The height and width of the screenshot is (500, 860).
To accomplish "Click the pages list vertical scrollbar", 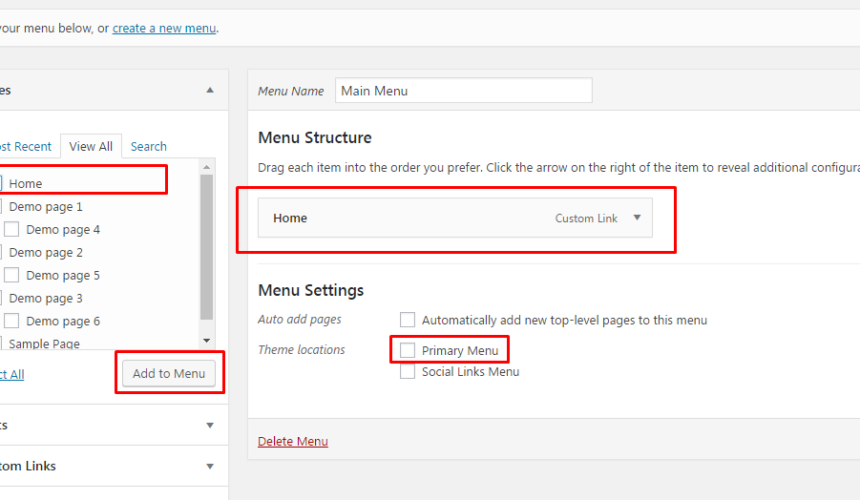I will tap(206, 247).
